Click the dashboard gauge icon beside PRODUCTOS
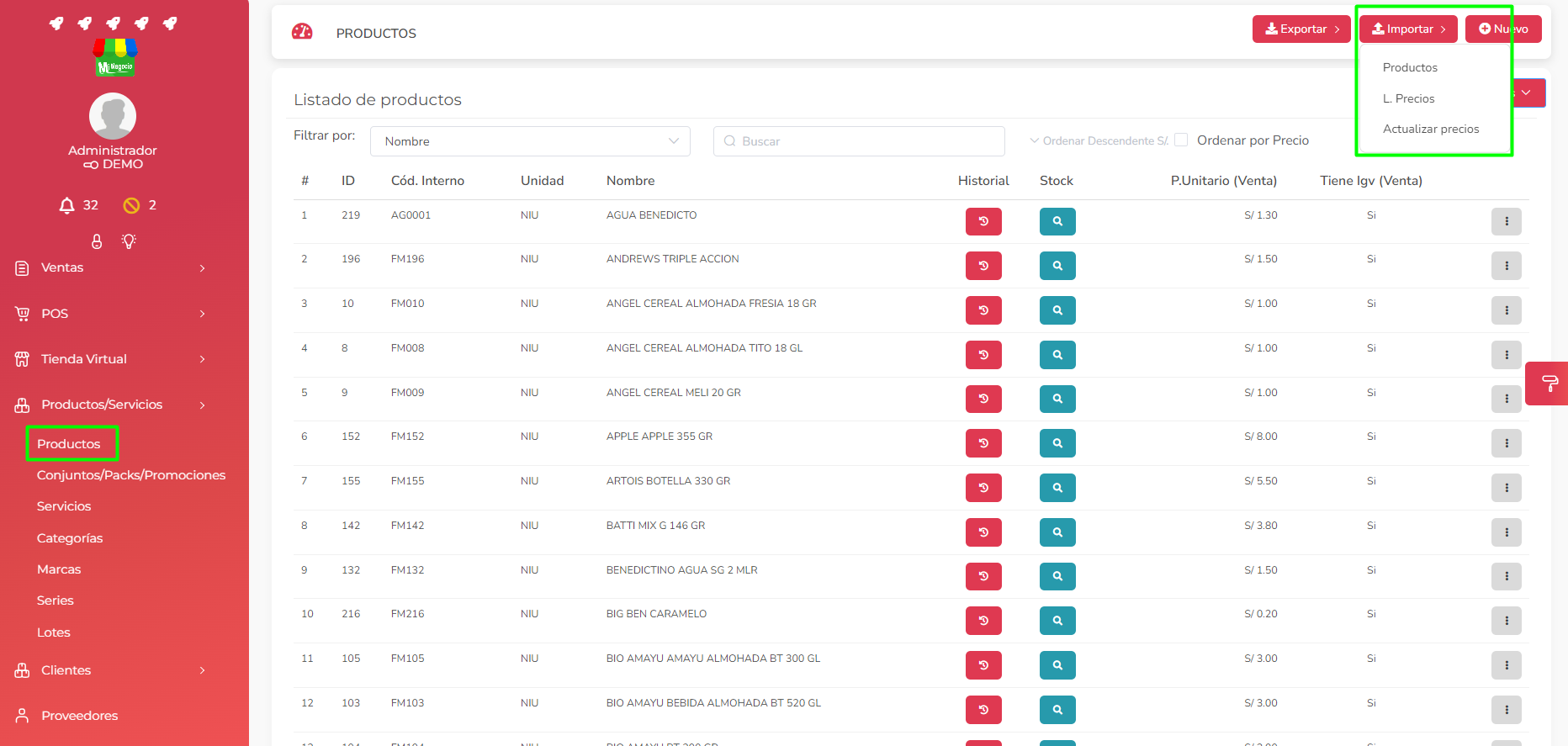 302,32
